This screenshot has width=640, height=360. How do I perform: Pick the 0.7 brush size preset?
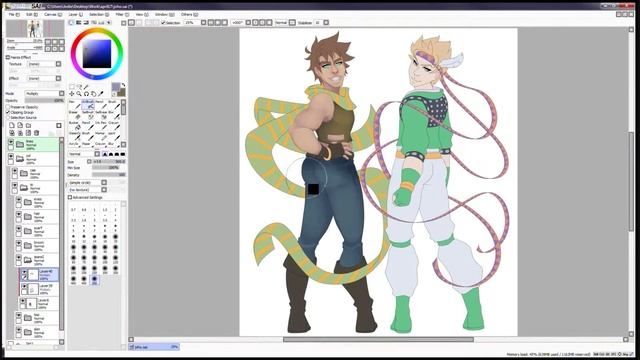point(73,207)
